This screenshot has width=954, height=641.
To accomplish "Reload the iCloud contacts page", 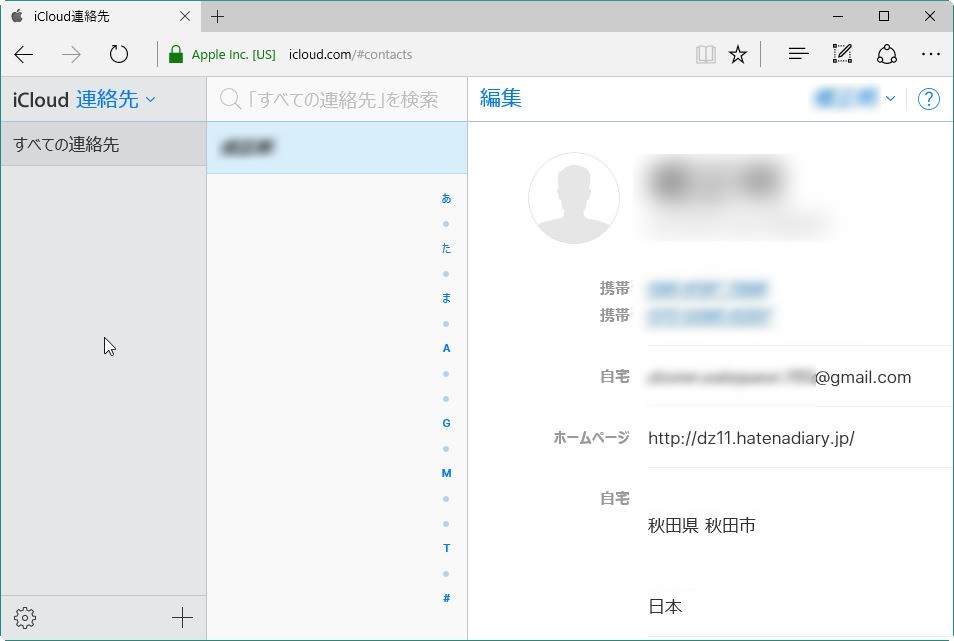I will pos(119,55).
